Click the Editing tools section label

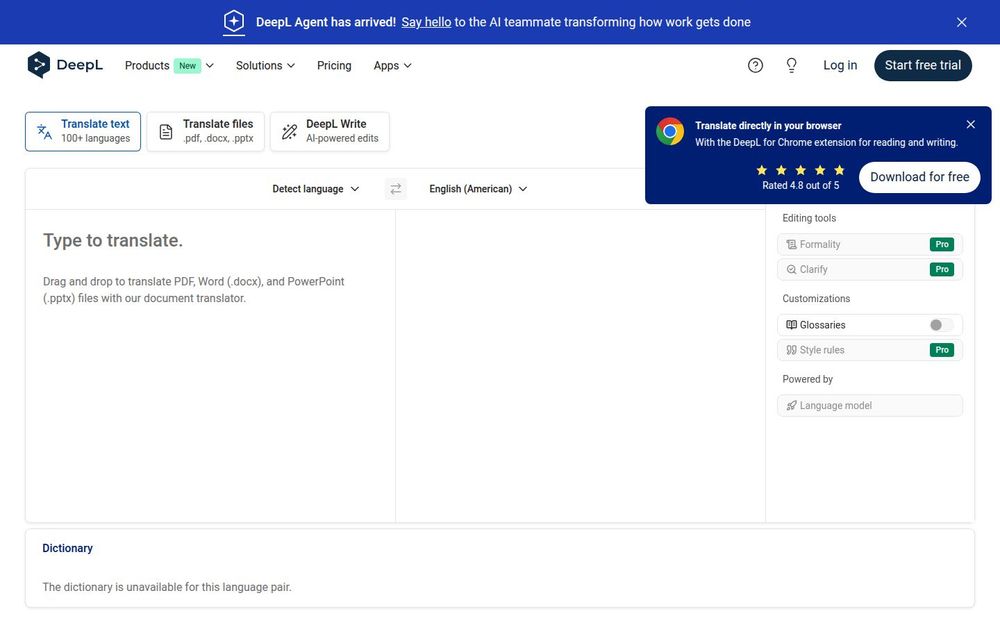tap(809, 218)
